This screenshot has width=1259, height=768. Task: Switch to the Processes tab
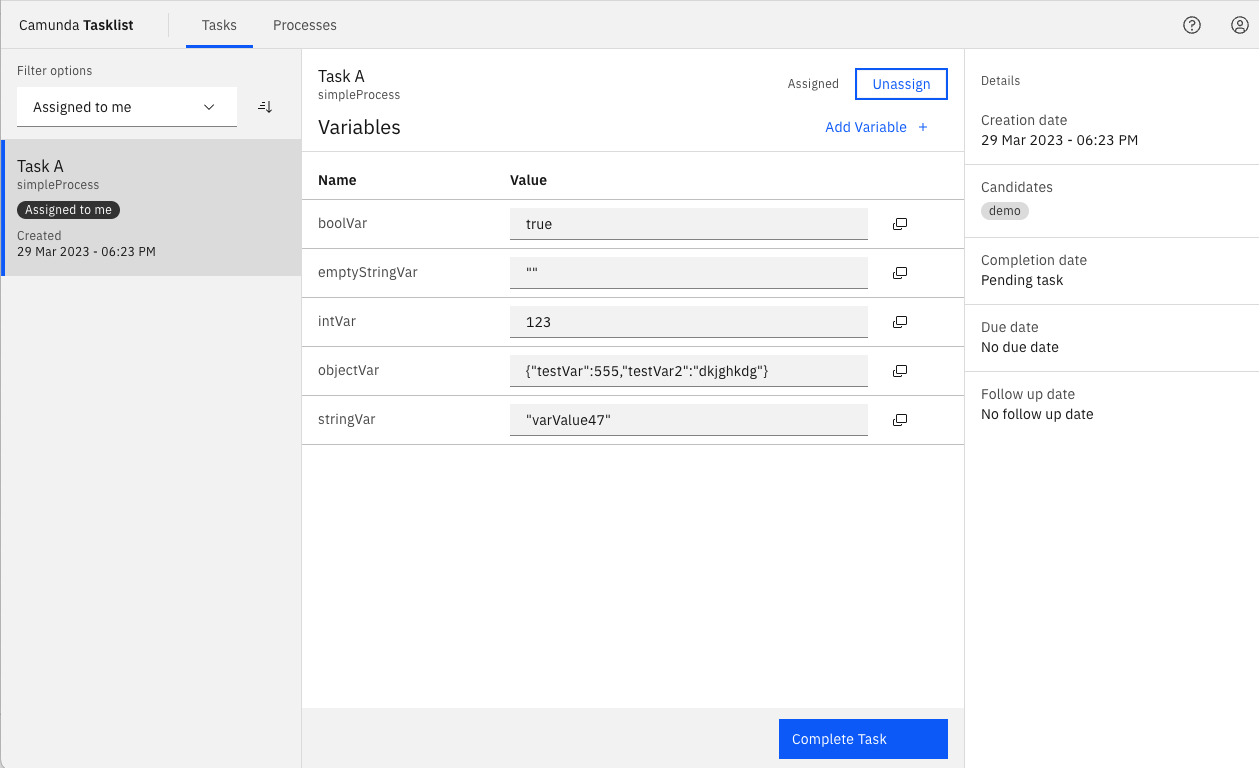(304, 25)
